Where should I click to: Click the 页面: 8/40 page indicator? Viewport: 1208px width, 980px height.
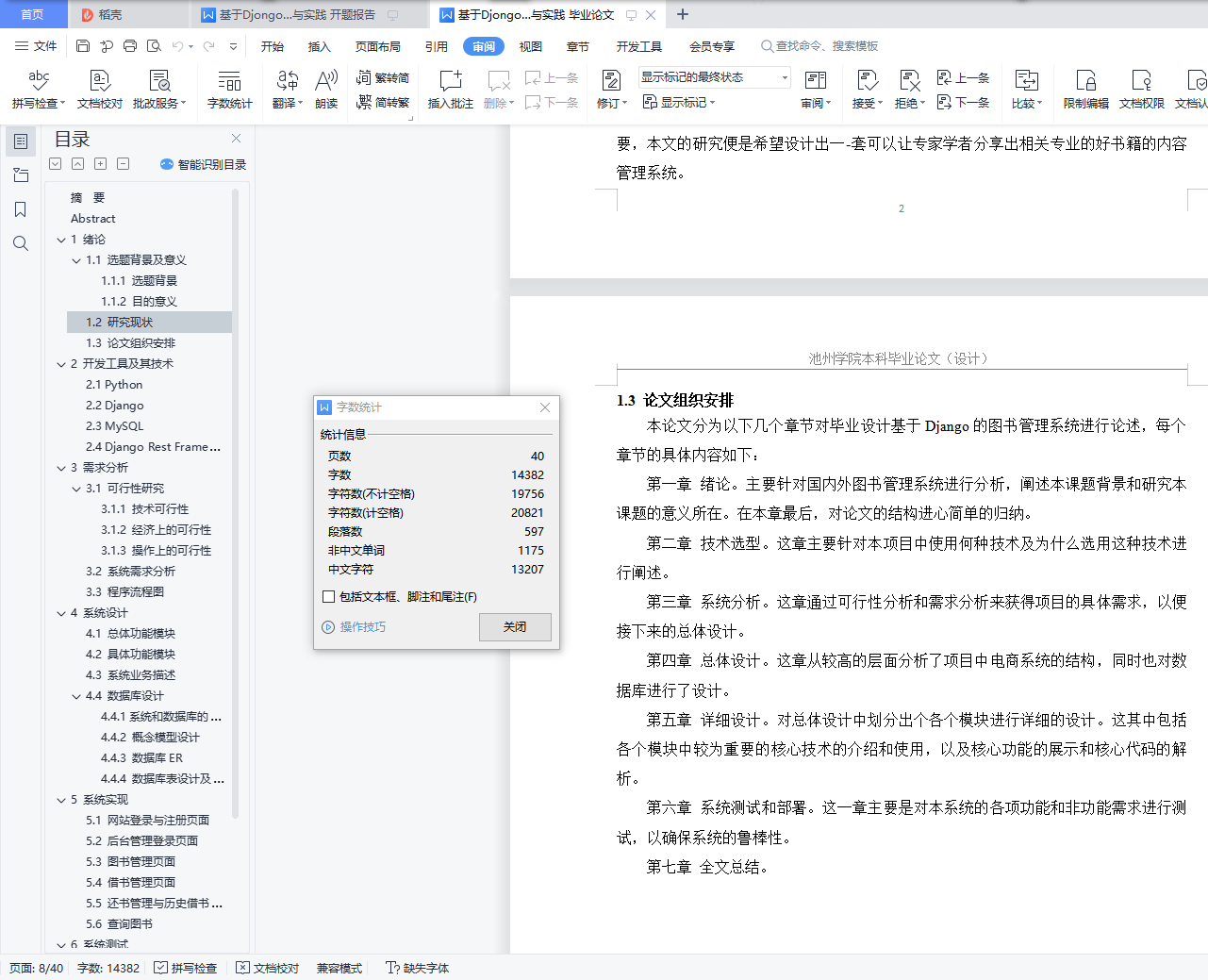click(x=37, y=968)
